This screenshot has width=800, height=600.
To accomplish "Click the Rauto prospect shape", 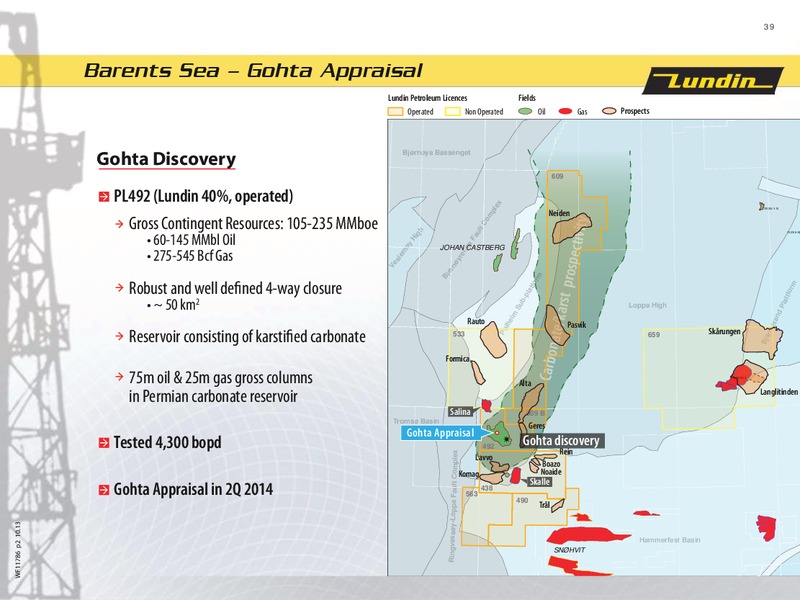I will [x=493, y=340].
